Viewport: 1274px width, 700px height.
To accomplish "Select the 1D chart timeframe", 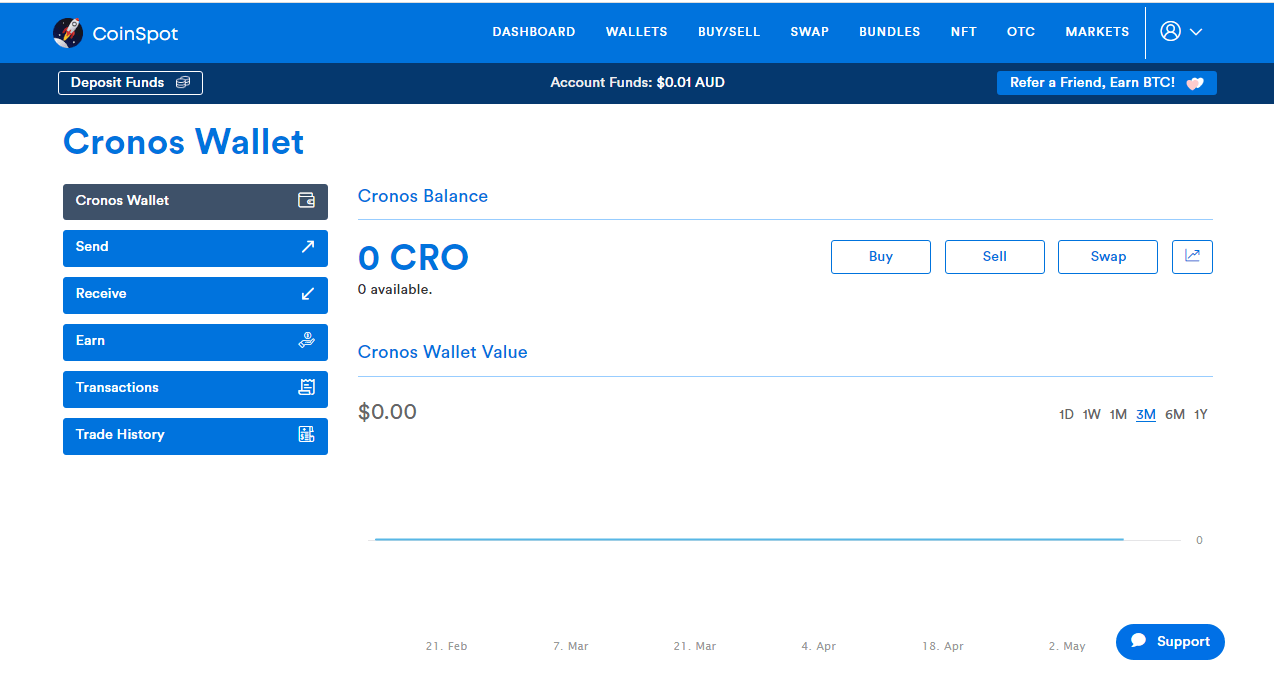I will pos(1065,413).
